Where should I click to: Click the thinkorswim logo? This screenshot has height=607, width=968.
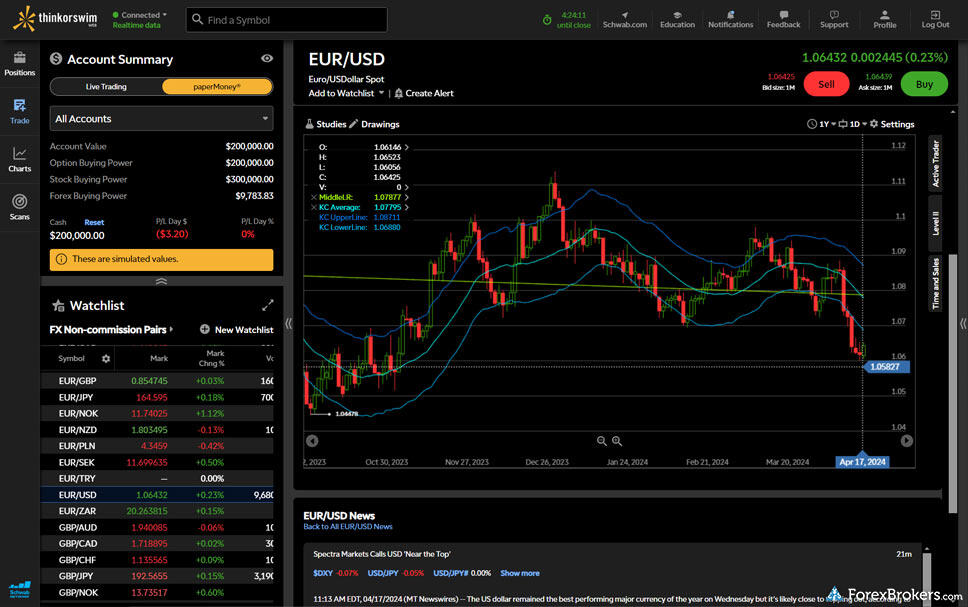point(54,19)
